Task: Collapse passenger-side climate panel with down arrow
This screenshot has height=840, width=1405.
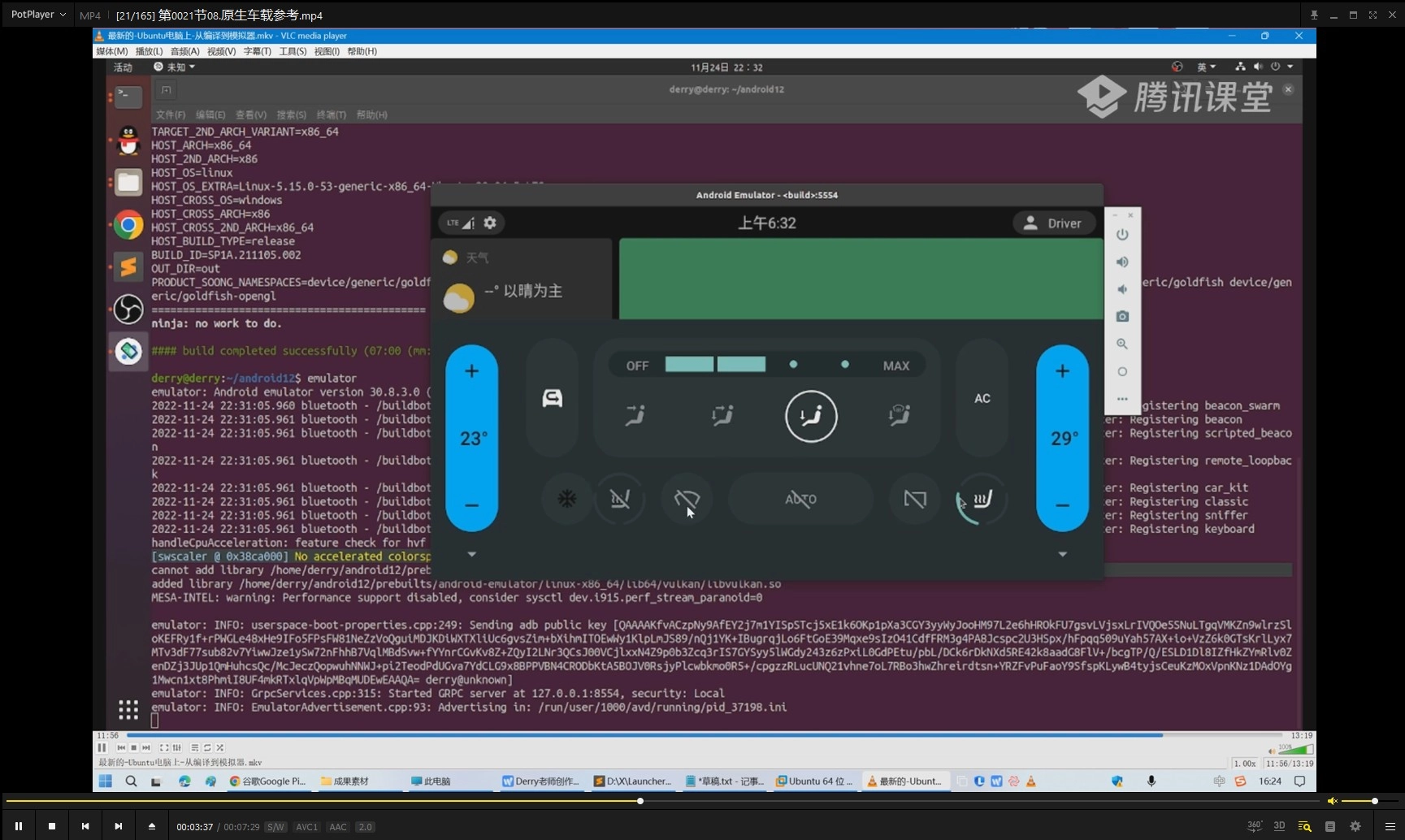Action: pos(1062,554)
